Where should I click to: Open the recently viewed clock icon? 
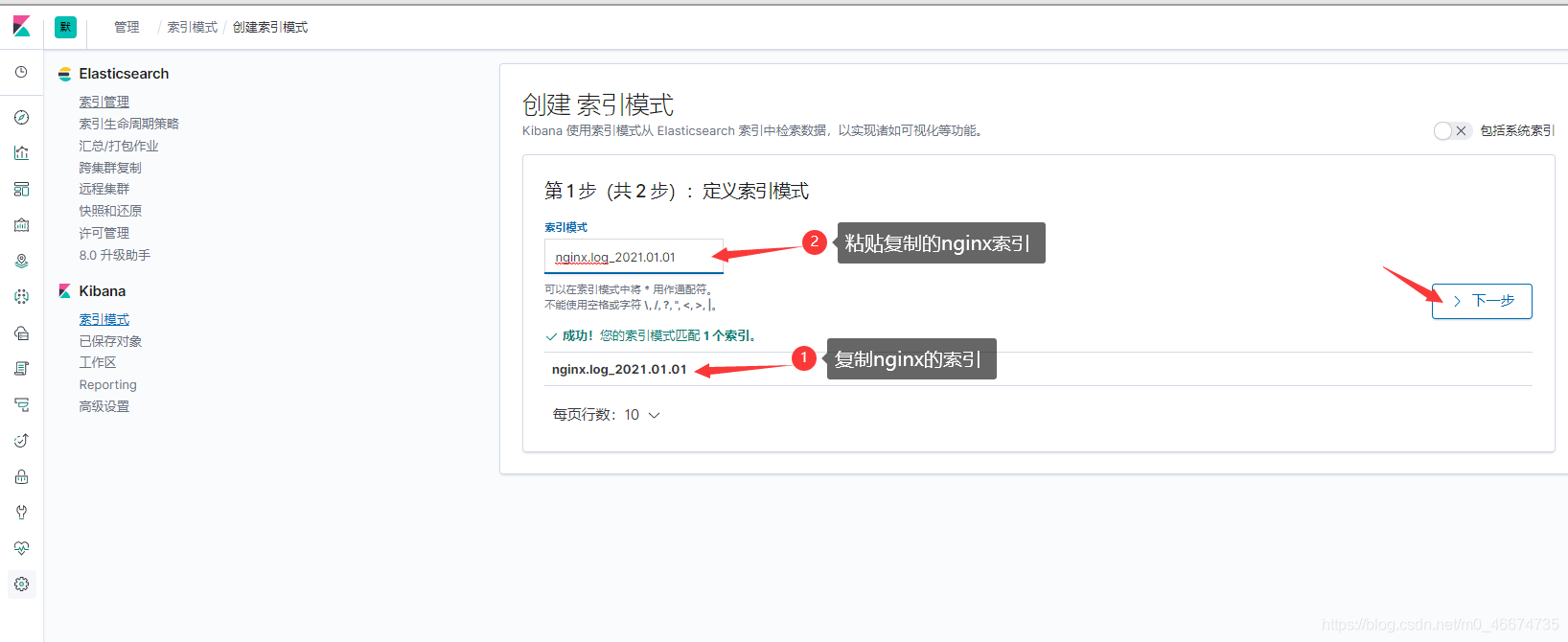point(21,72)
